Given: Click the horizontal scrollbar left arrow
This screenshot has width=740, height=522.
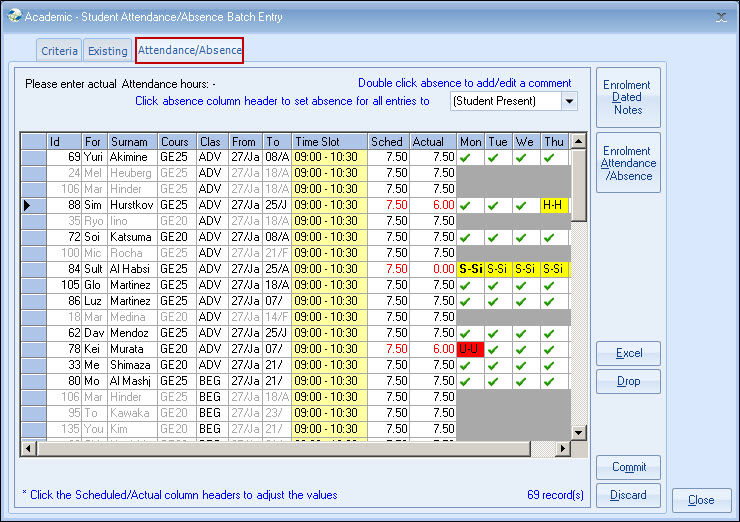Looking at the screenshot, I should (x=28, y=449).
